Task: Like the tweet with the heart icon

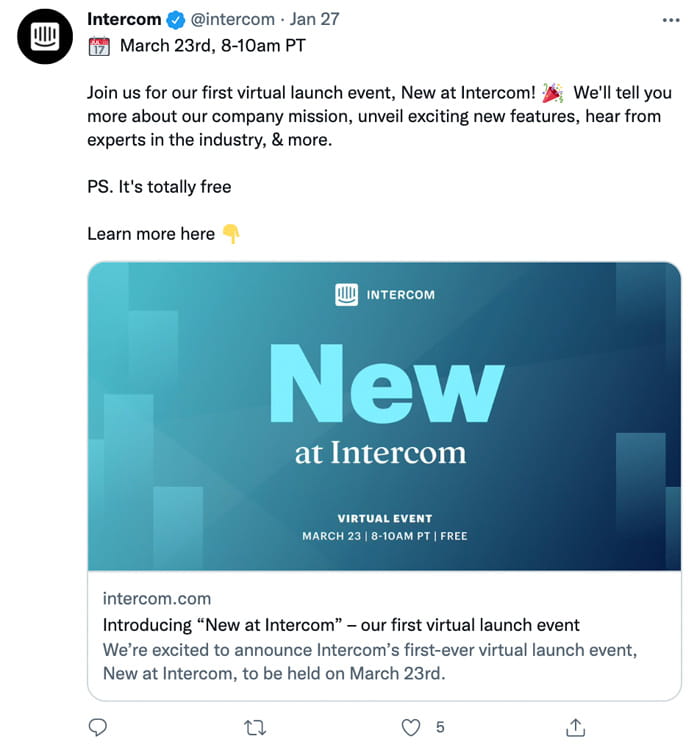Action: 410,727
